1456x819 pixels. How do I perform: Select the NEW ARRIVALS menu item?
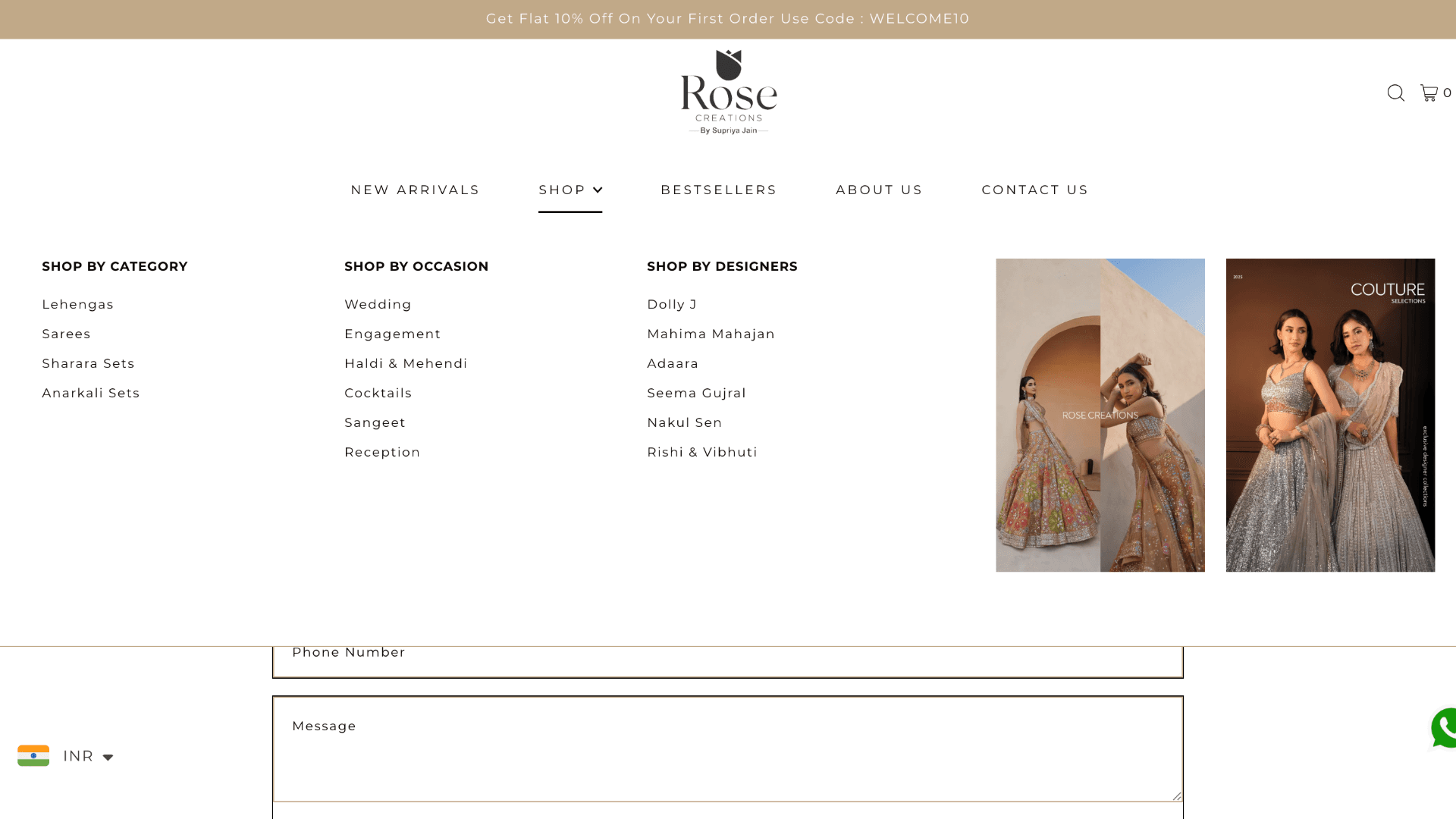click(x=415, y=190)
